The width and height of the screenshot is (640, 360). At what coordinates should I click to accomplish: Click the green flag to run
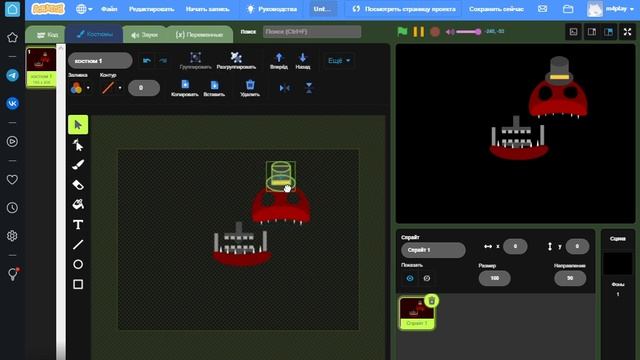pyautogui.click(x=402, y=31)
